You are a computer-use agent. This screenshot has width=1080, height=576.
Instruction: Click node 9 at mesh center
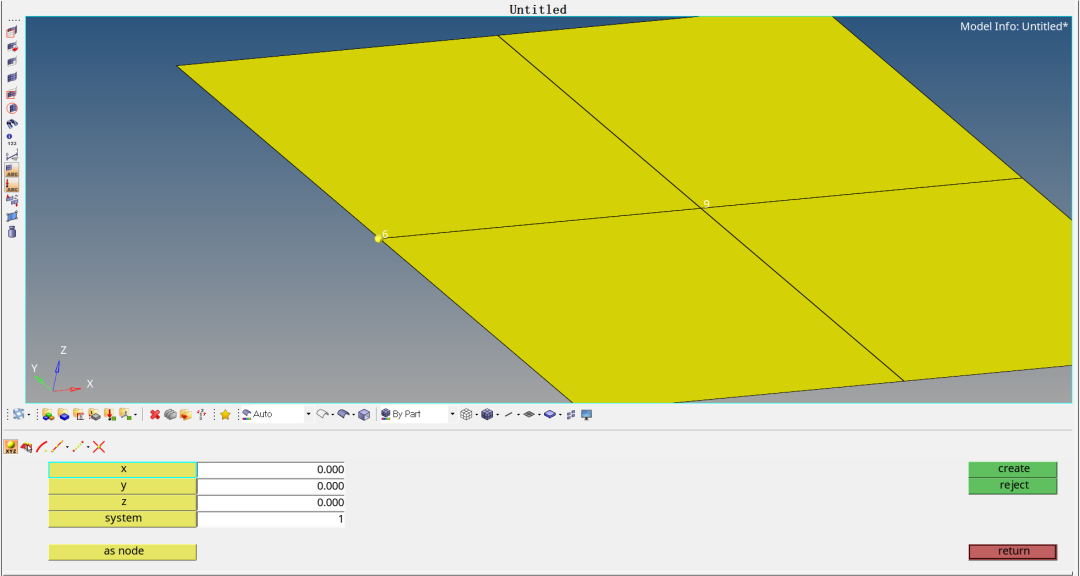702,208
